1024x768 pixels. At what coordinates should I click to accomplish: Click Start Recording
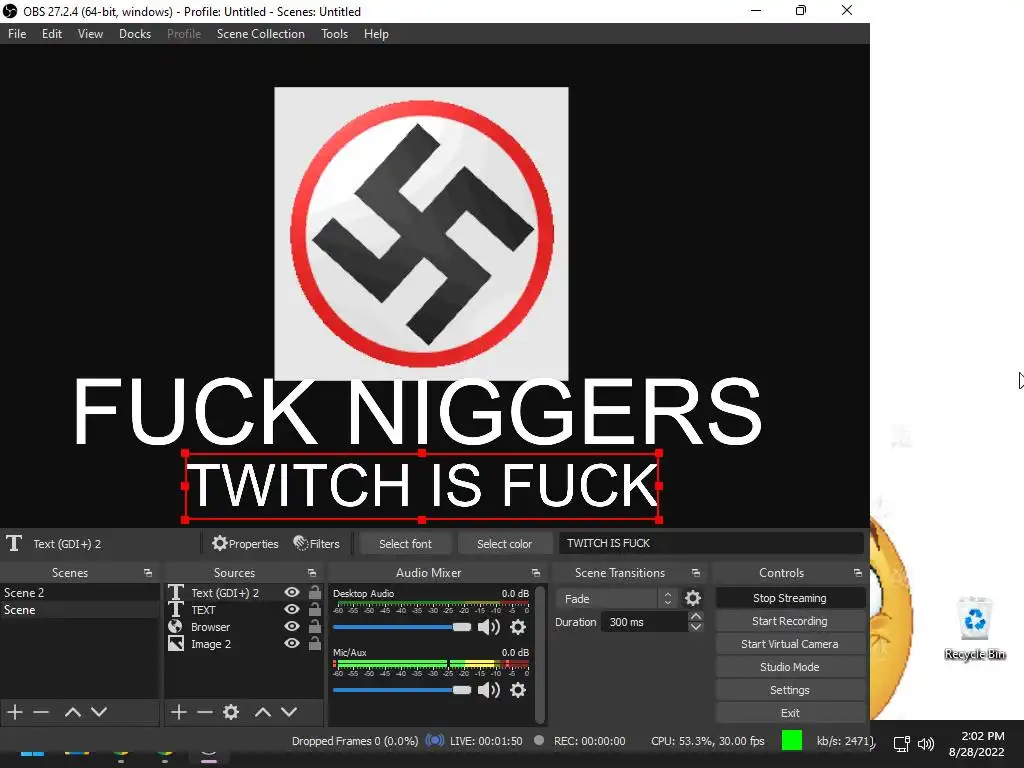[x=790, y=621]
